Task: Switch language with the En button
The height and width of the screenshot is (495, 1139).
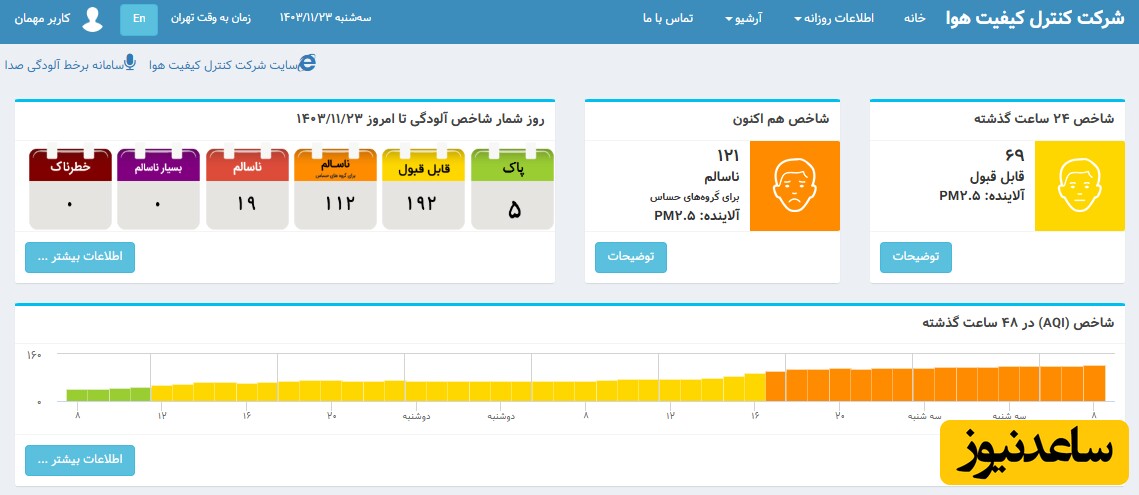Action: pyautogui.click(x=138, y=19)
